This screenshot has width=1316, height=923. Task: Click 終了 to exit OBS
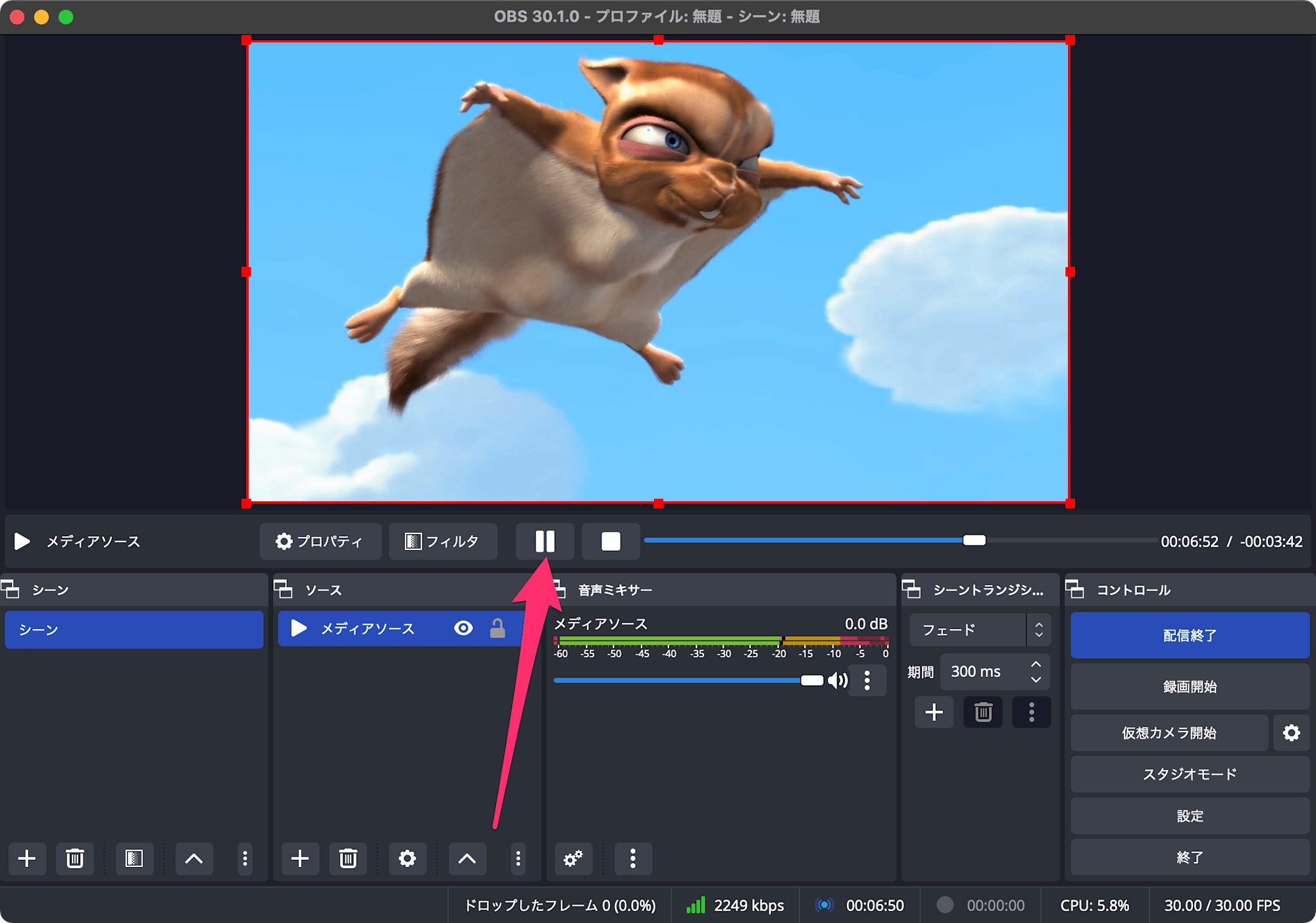coord(1190,857)
